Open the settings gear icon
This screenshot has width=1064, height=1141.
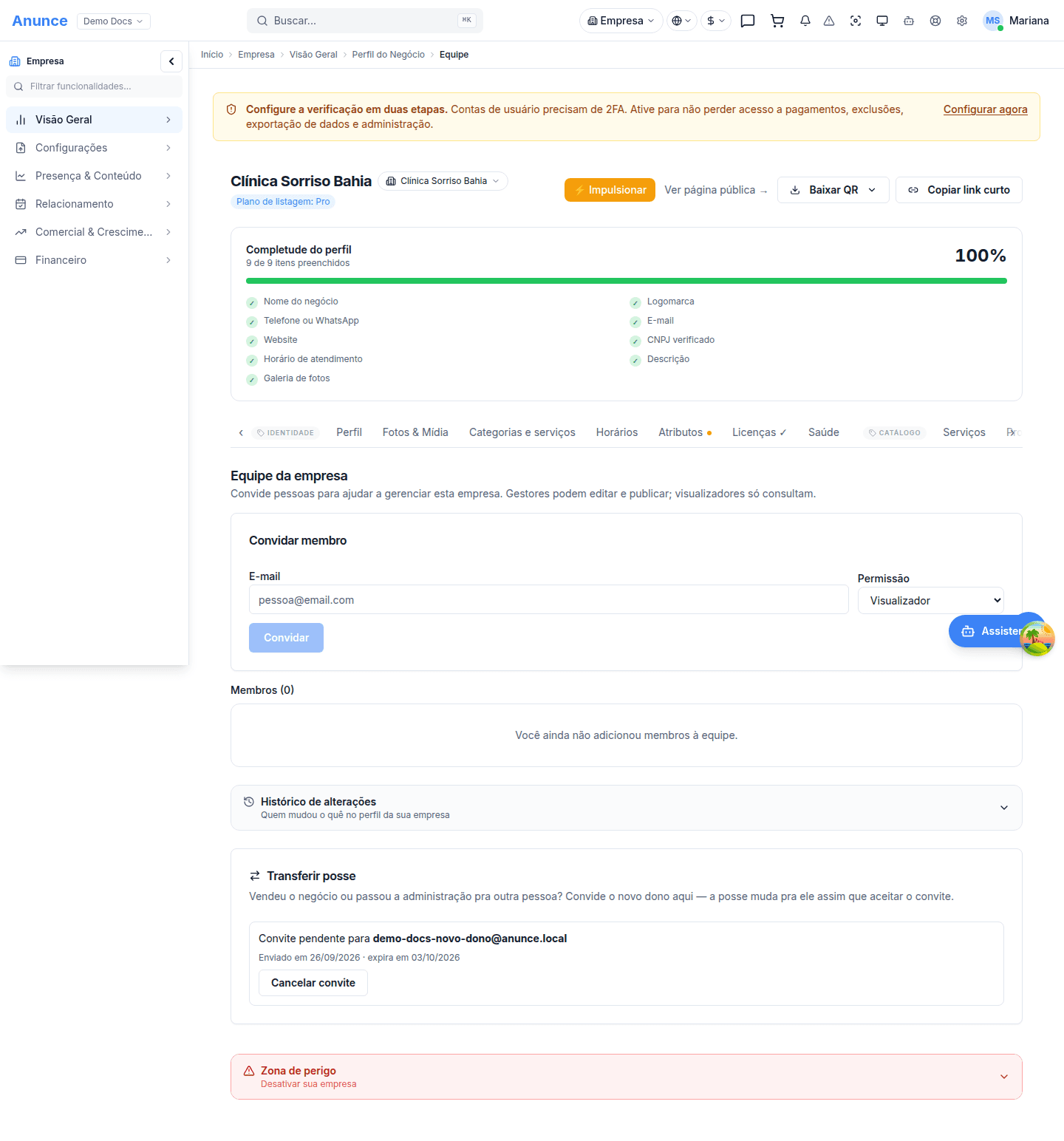click(962, 21)
